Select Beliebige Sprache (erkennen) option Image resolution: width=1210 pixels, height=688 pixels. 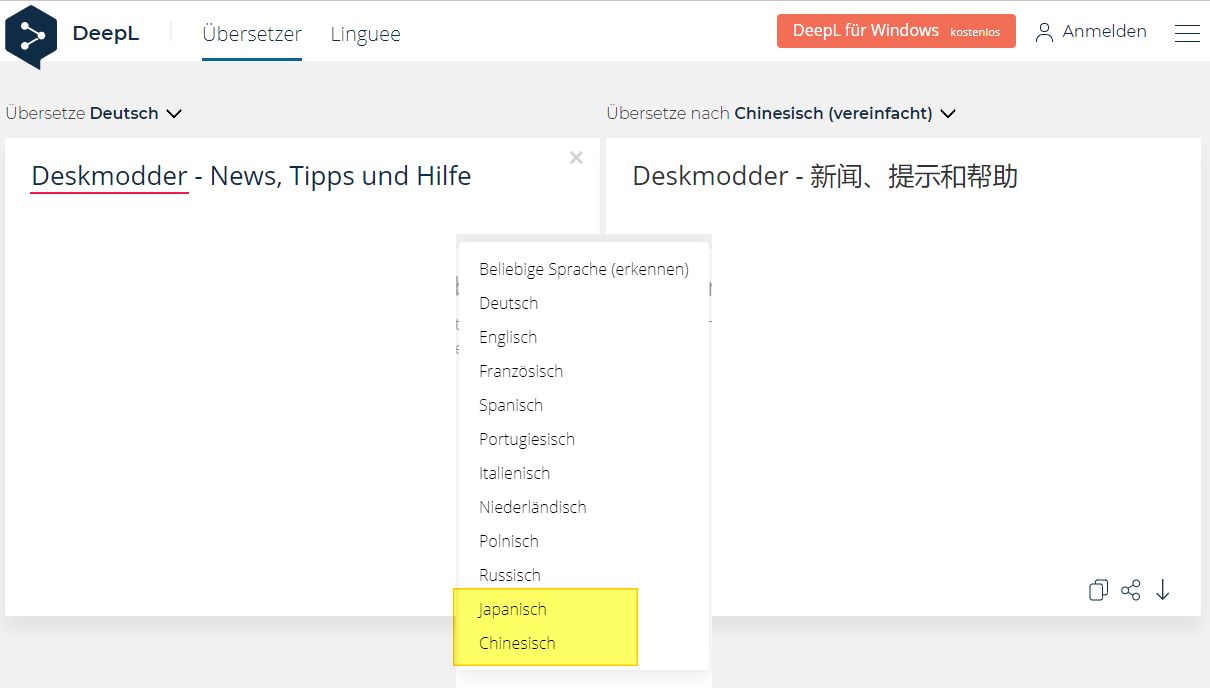[x=584, y=269]
